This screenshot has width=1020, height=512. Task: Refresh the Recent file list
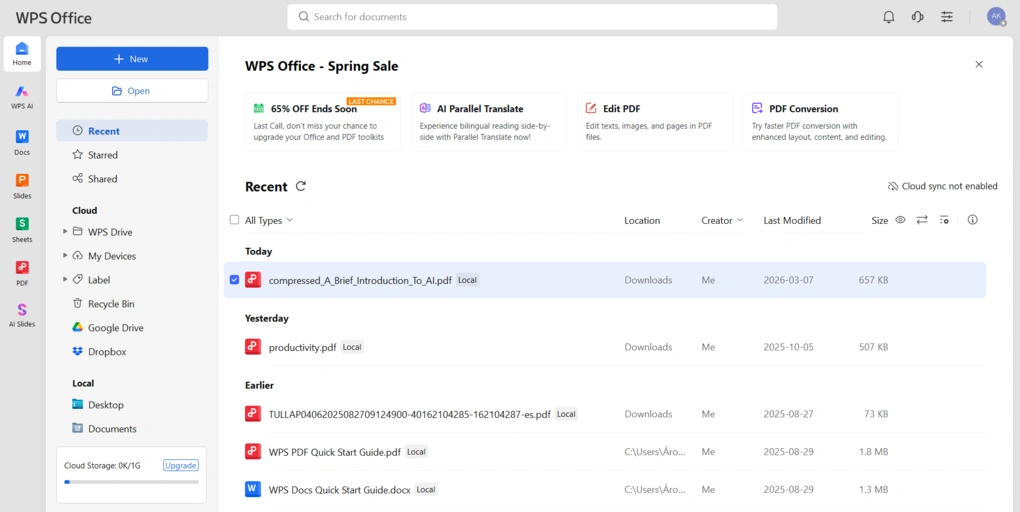pos(301,186)
